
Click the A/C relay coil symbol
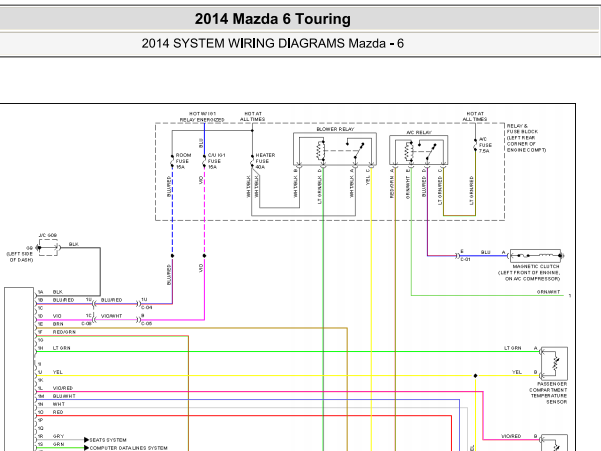point(409,151)
